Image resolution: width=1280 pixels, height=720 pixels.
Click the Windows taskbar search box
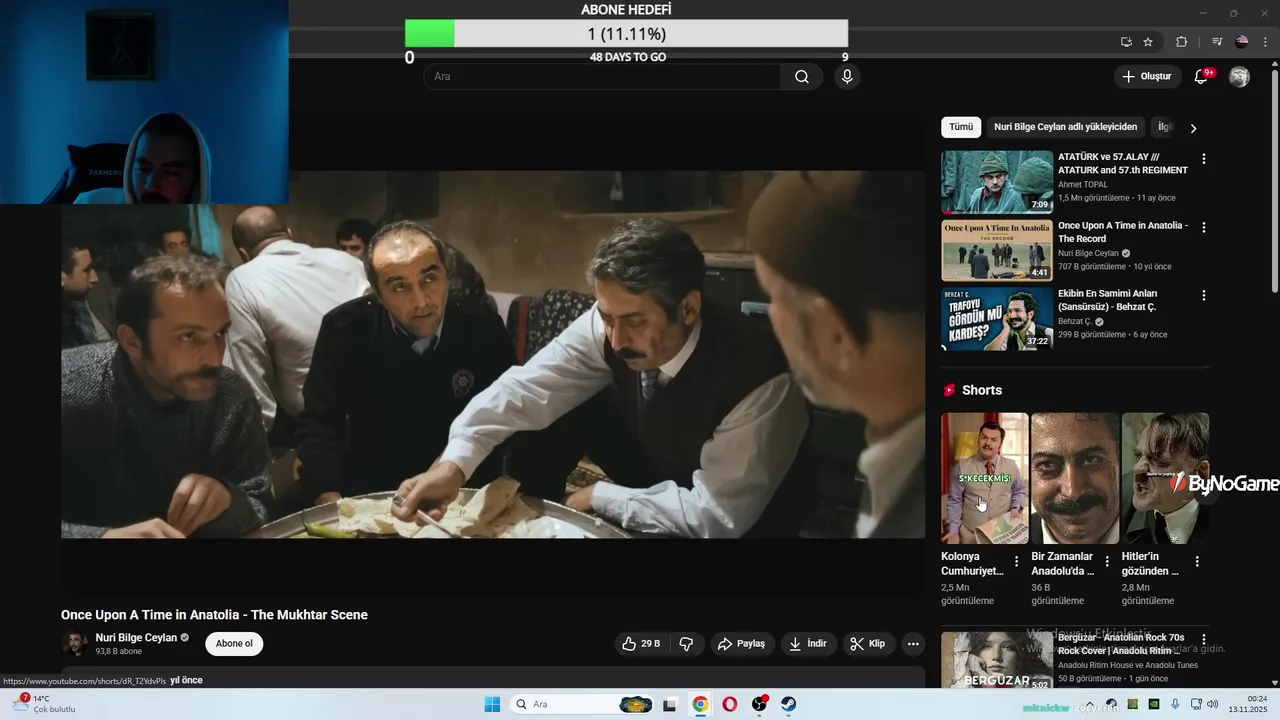582,704
